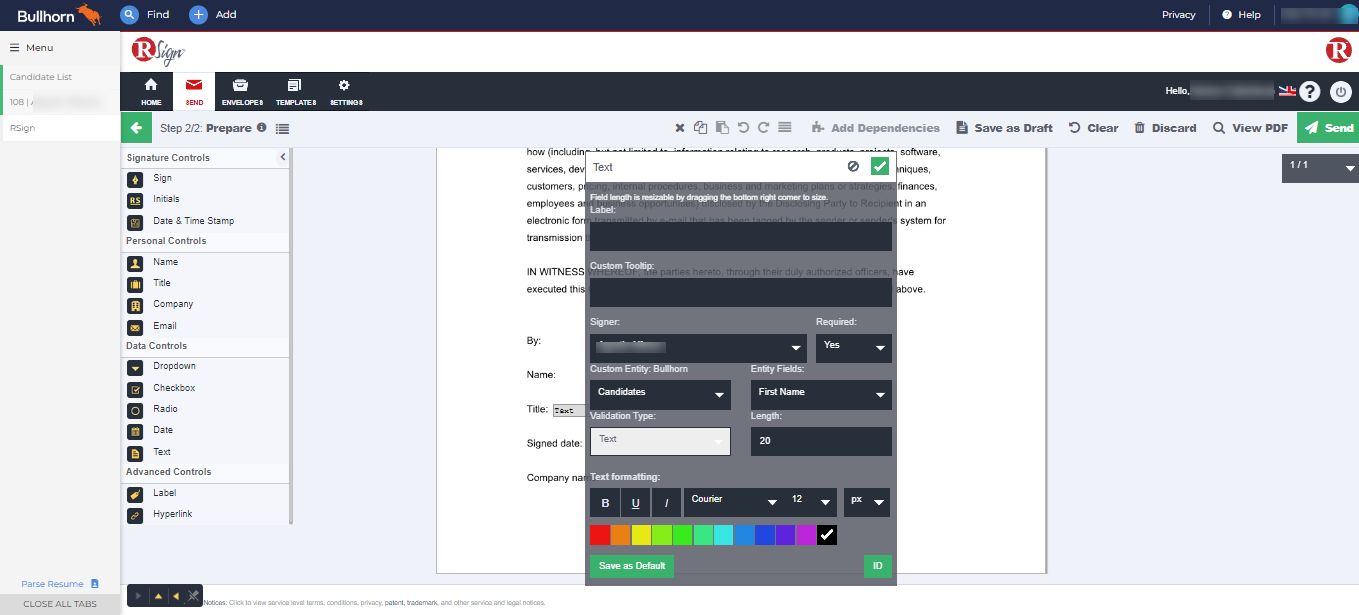Collapse the controls sidebar panel
1359x615 pixels.
[283, 157]
